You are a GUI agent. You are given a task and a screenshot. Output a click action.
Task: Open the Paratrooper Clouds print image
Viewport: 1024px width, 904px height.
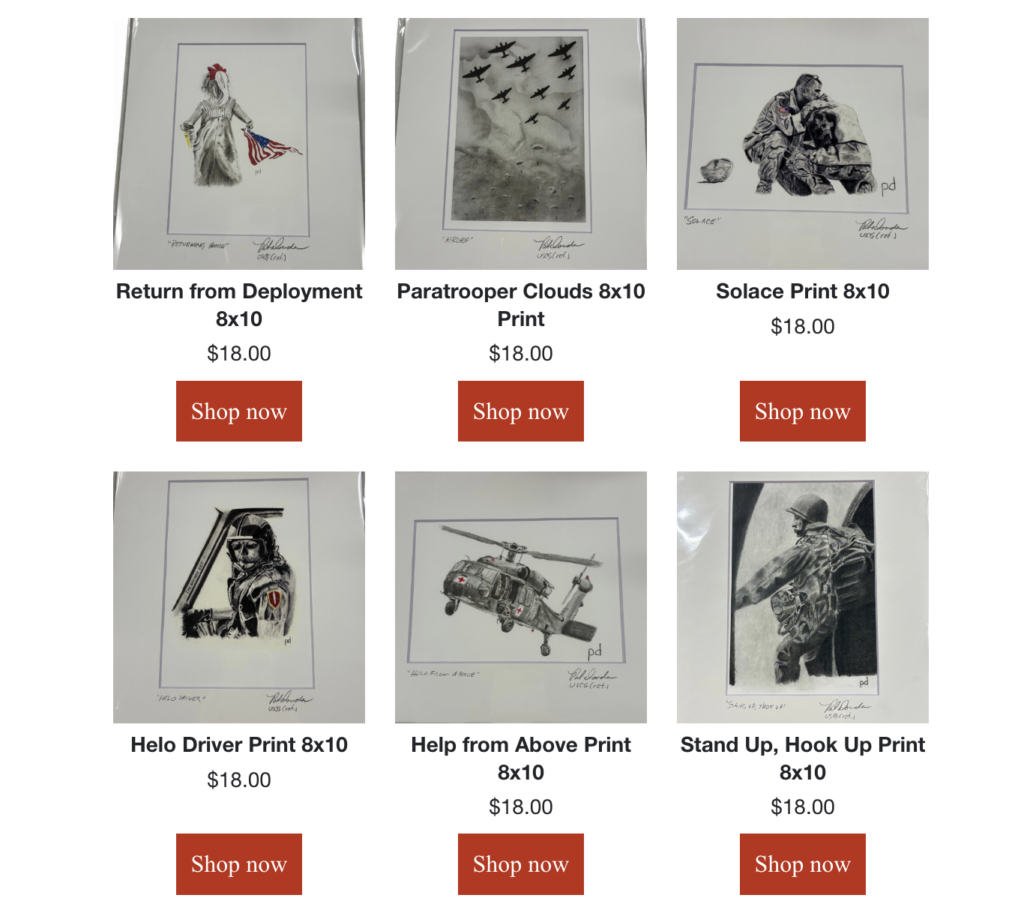520,144
